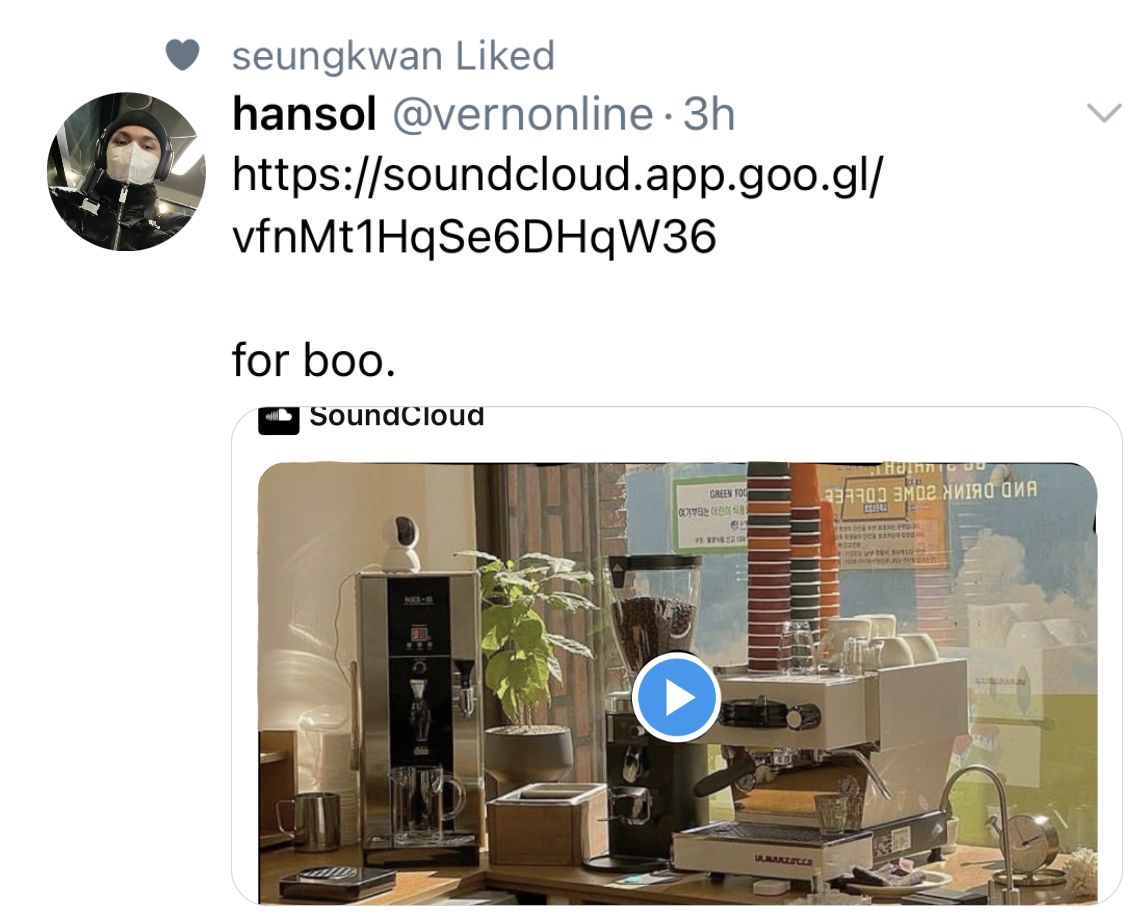This screenshot has width=1140, height=921.
Task: Open hansol's round profile avatar
Action: coord(126,172)
